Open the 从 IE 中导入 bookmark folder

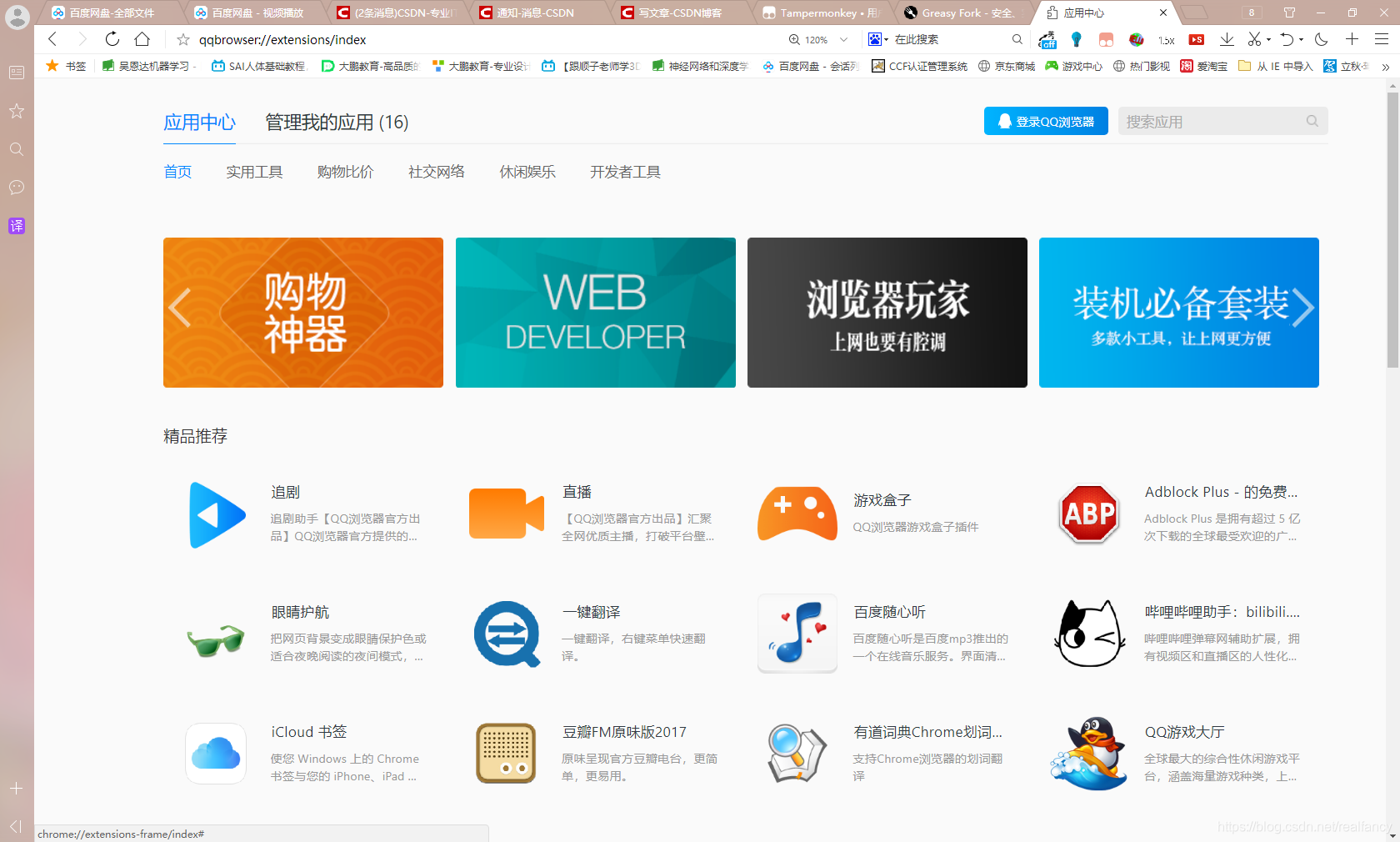1275,67
